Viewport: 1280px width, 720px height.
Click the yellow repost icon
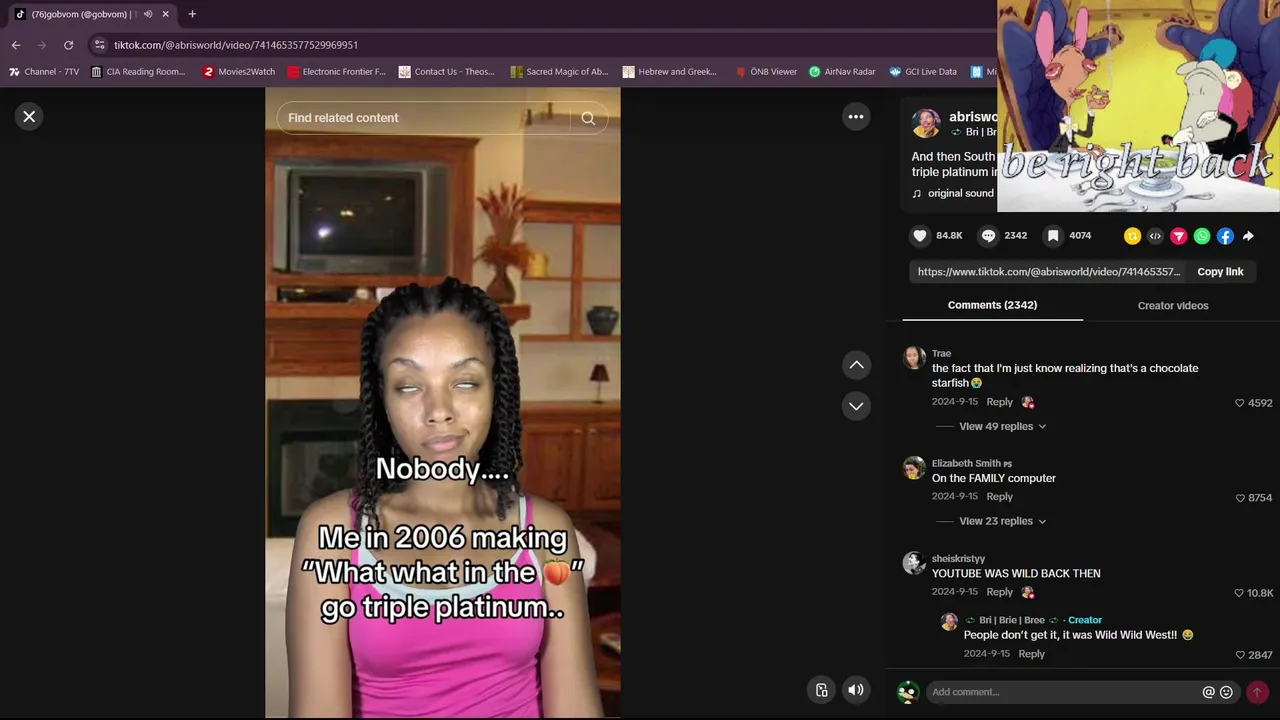tap(1132, 236)
